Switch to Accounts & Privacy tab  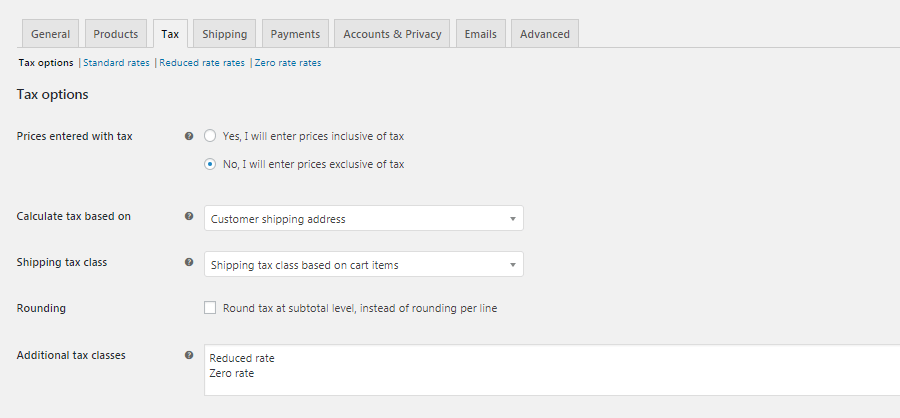coord(392,34)
